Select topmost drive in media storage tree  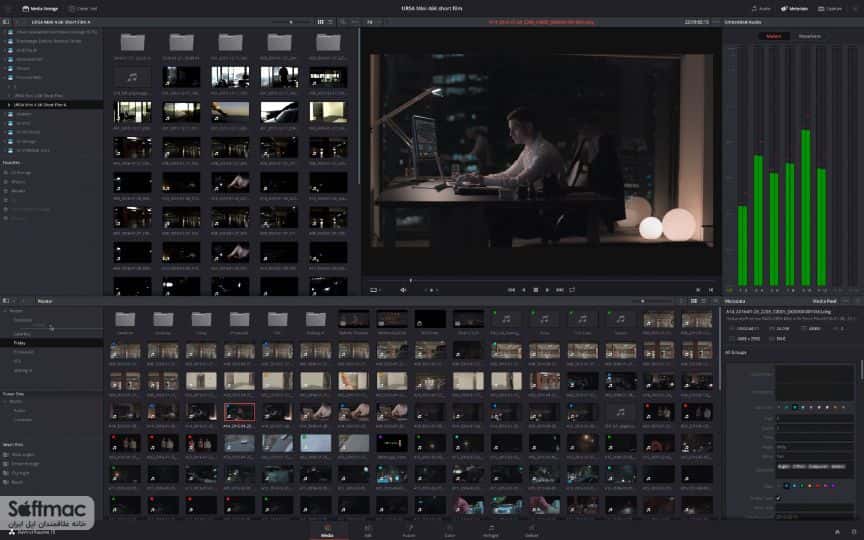tap(52, 32)
